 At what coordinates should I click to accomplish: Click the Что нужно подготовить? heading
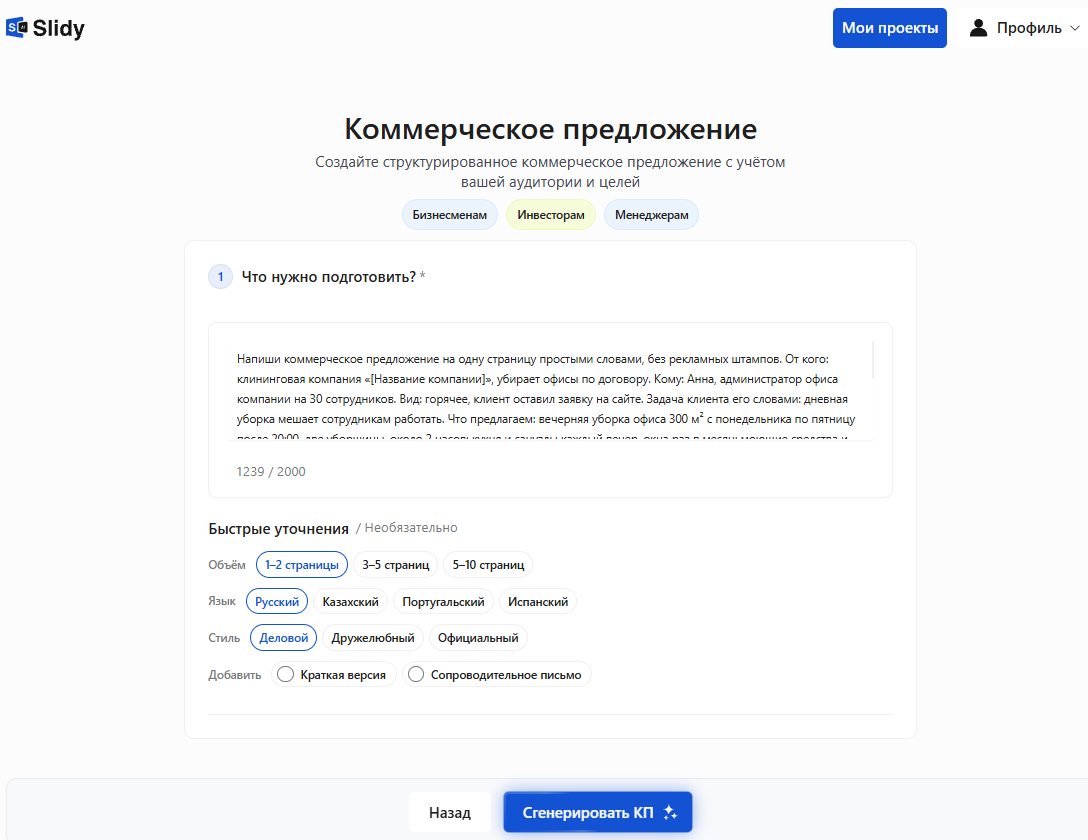[329, 277]
